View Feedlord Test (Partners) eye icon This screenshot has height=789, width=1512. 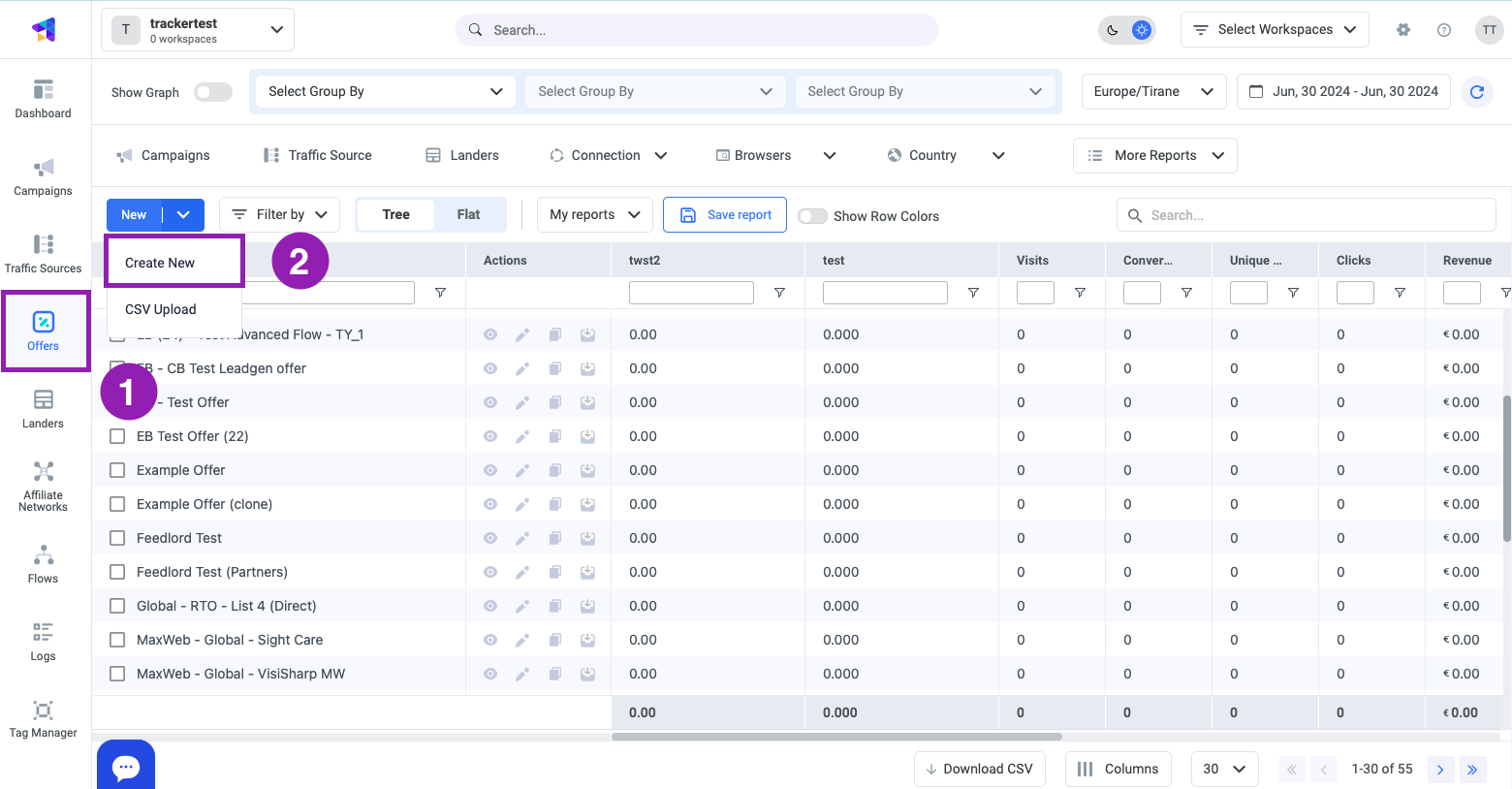tap(490, 572)
